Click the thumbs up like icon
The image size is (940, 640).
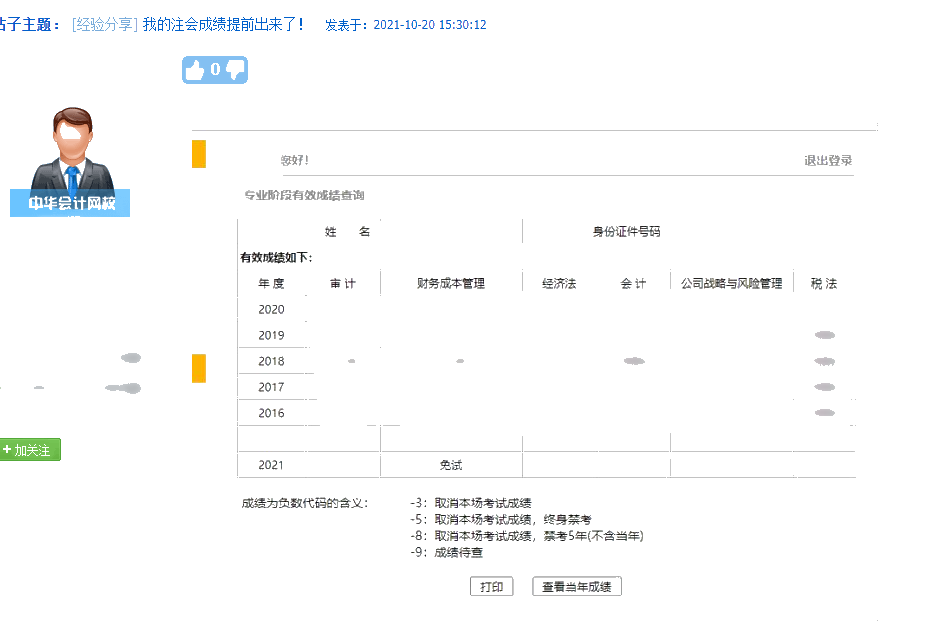[x=196, y=69]
